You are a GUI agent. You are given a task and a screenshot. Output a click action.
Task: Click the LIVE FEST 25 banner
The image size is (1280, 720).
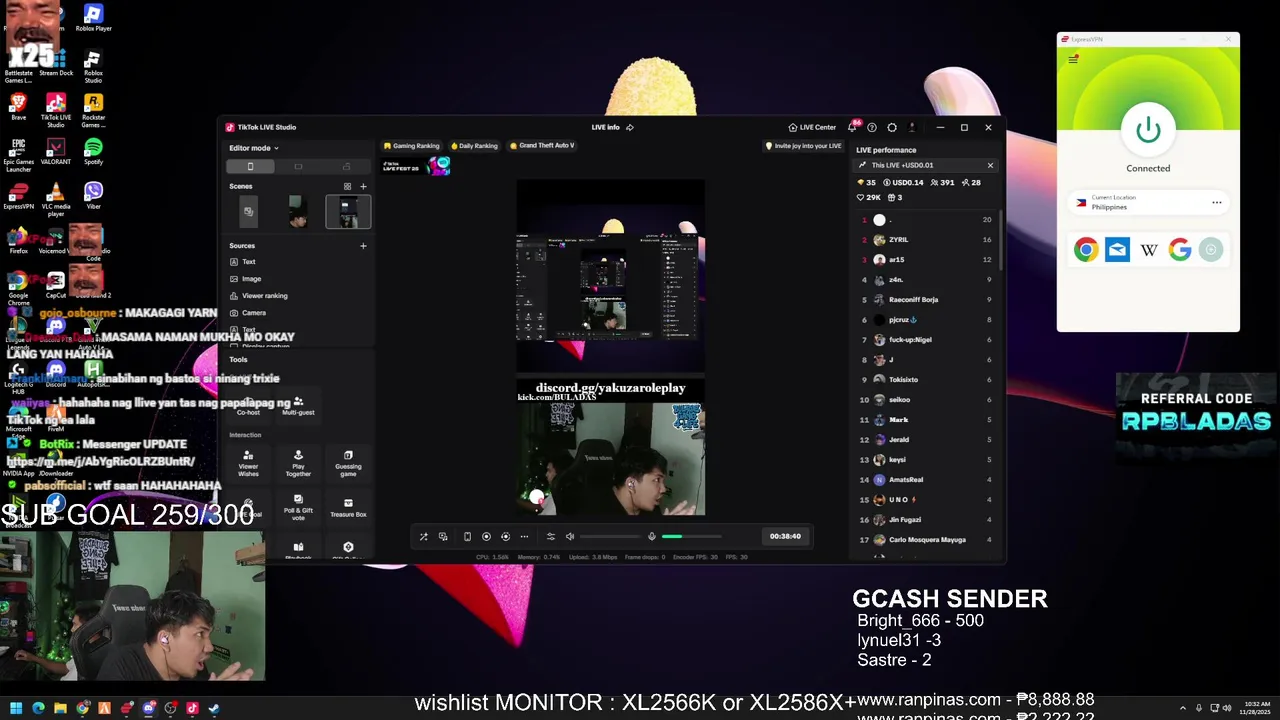pos(416,166)
